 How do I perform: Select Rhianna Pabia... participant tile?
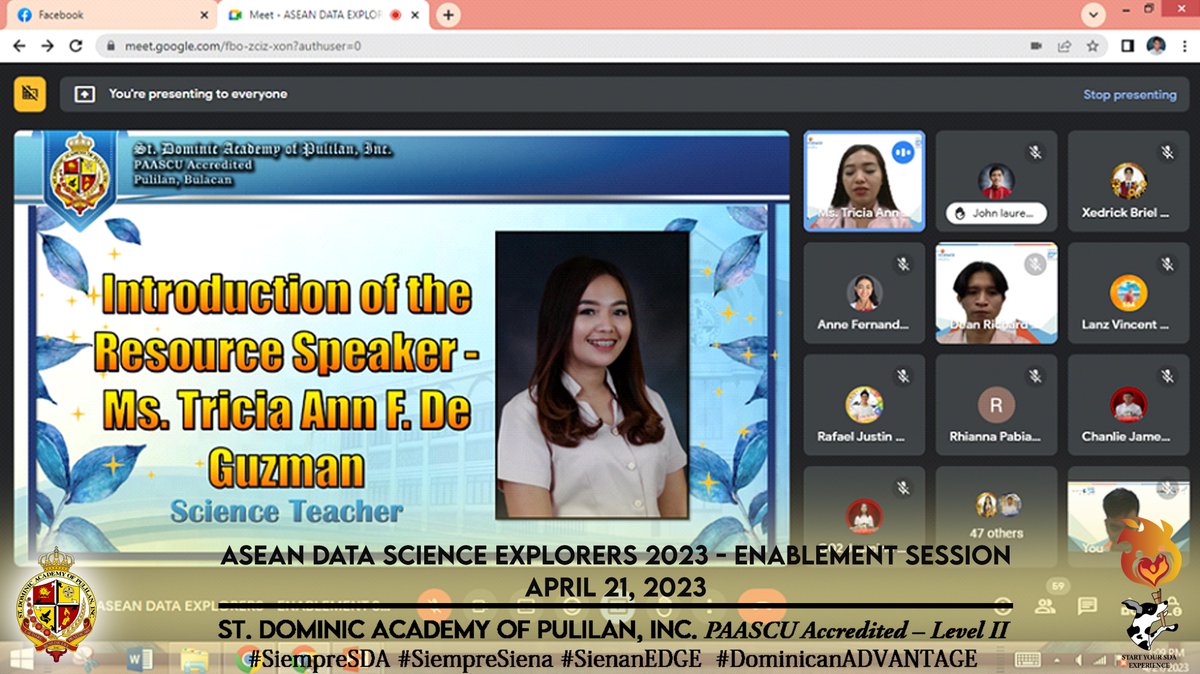click(996, 405)
